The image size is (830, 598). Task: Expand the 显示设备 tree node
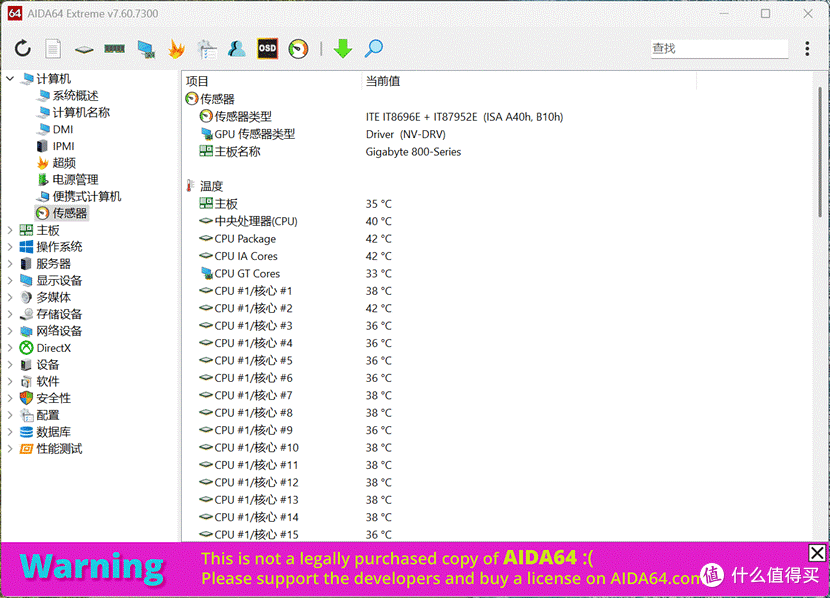tap(10, 280)
